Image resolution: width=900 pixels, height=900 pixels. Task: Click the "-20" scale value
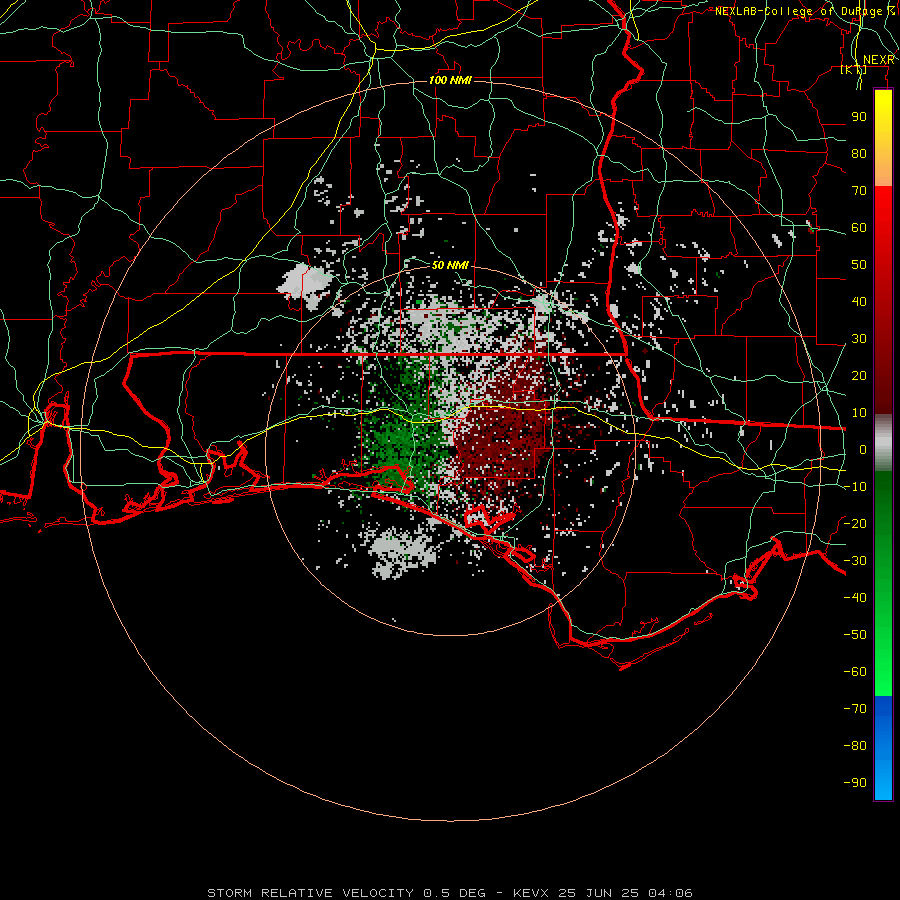coord(855,523)
